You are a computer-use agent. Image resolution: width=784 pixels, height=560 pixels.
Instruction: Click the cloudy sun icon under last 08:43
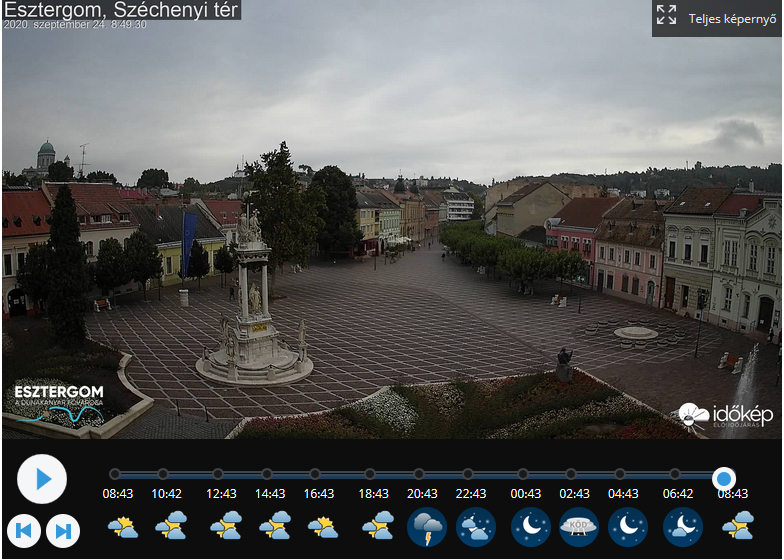pyautogui.click(x=738, y=525)
